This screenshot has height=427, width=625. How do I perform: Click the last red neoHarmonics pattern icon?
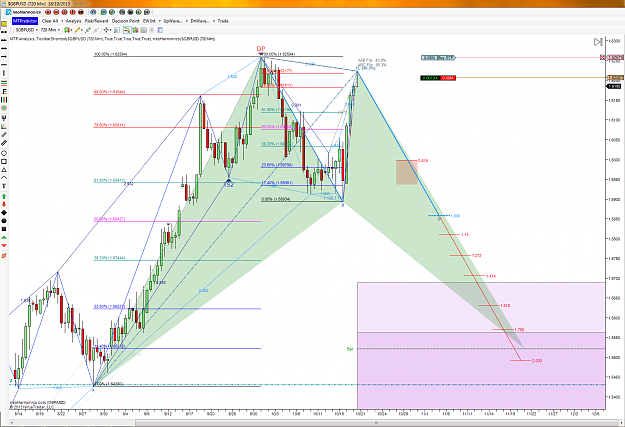coord(81,12)
